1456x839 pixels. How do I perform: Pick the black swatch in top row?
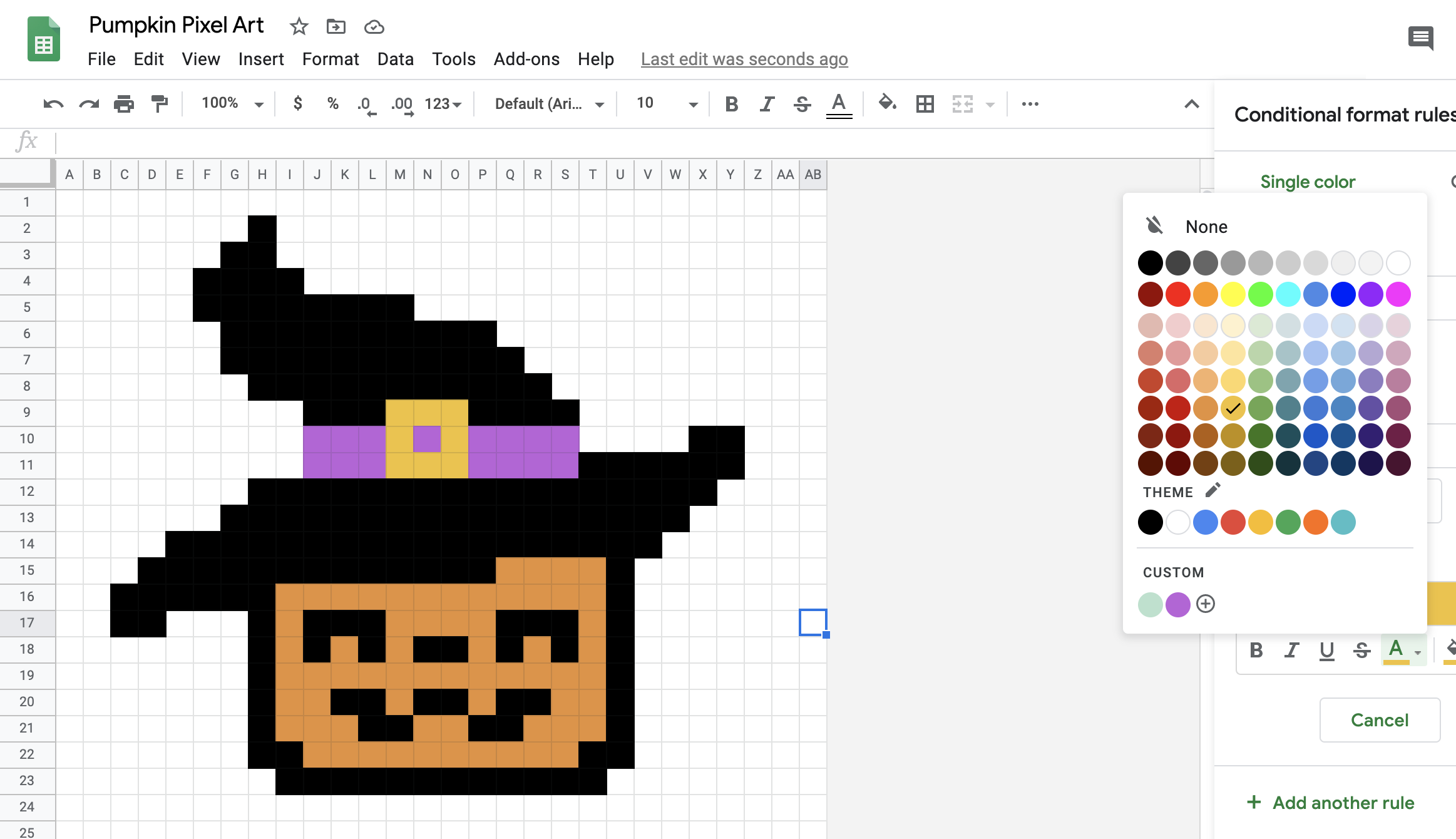click(x=1150, y=263)
